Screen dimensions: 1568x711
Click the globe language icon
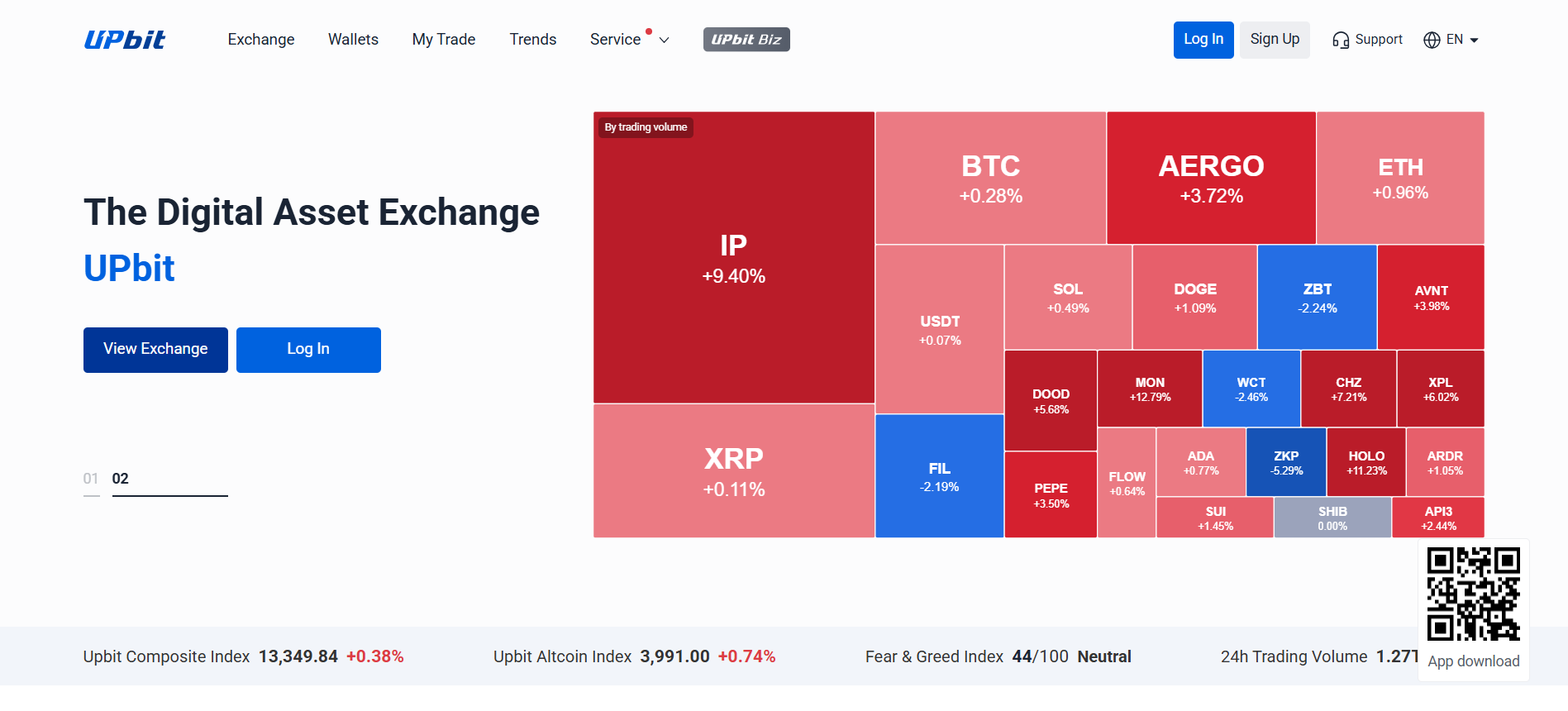click(x=1432, y=39)
